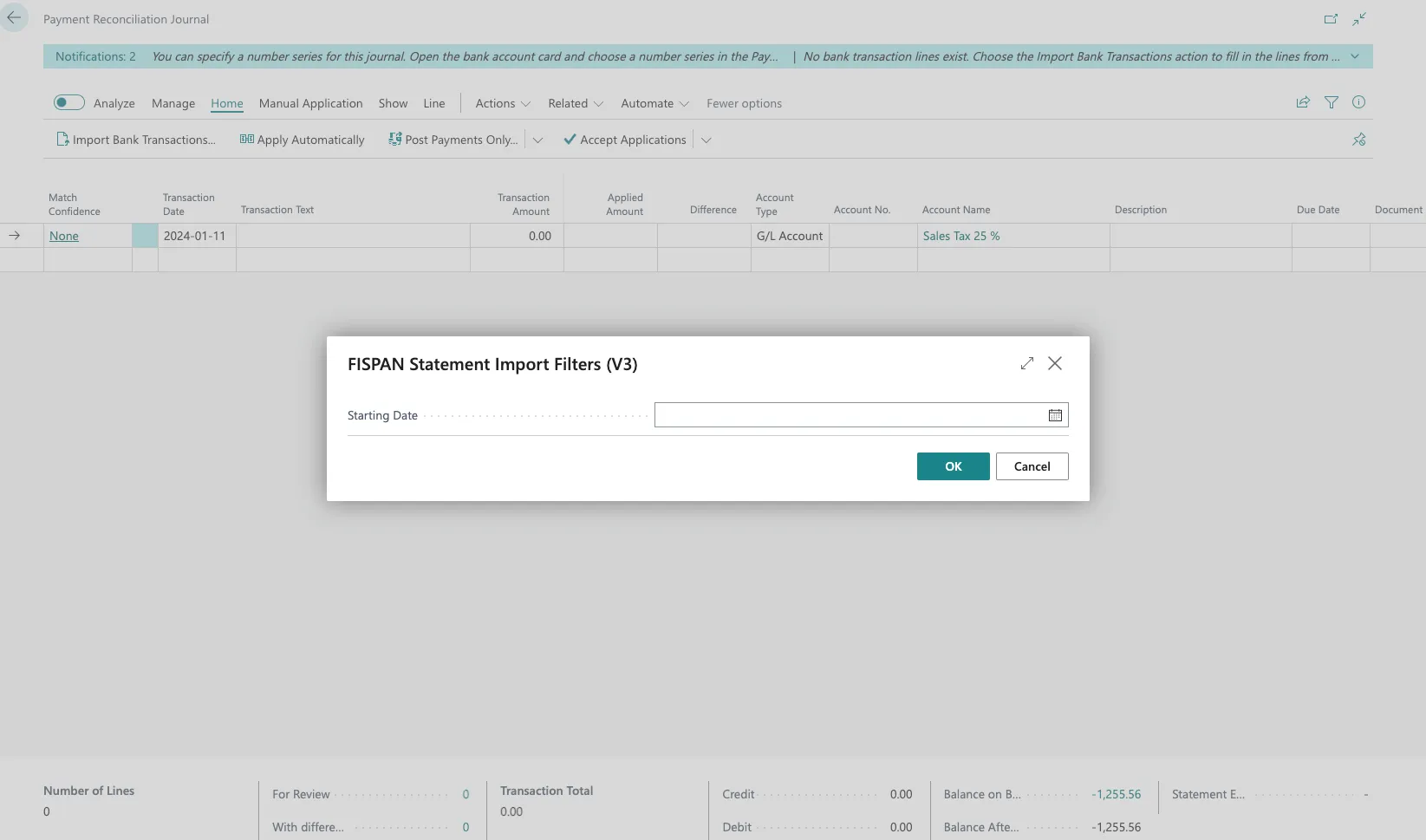Expand the Related menu

576,103
